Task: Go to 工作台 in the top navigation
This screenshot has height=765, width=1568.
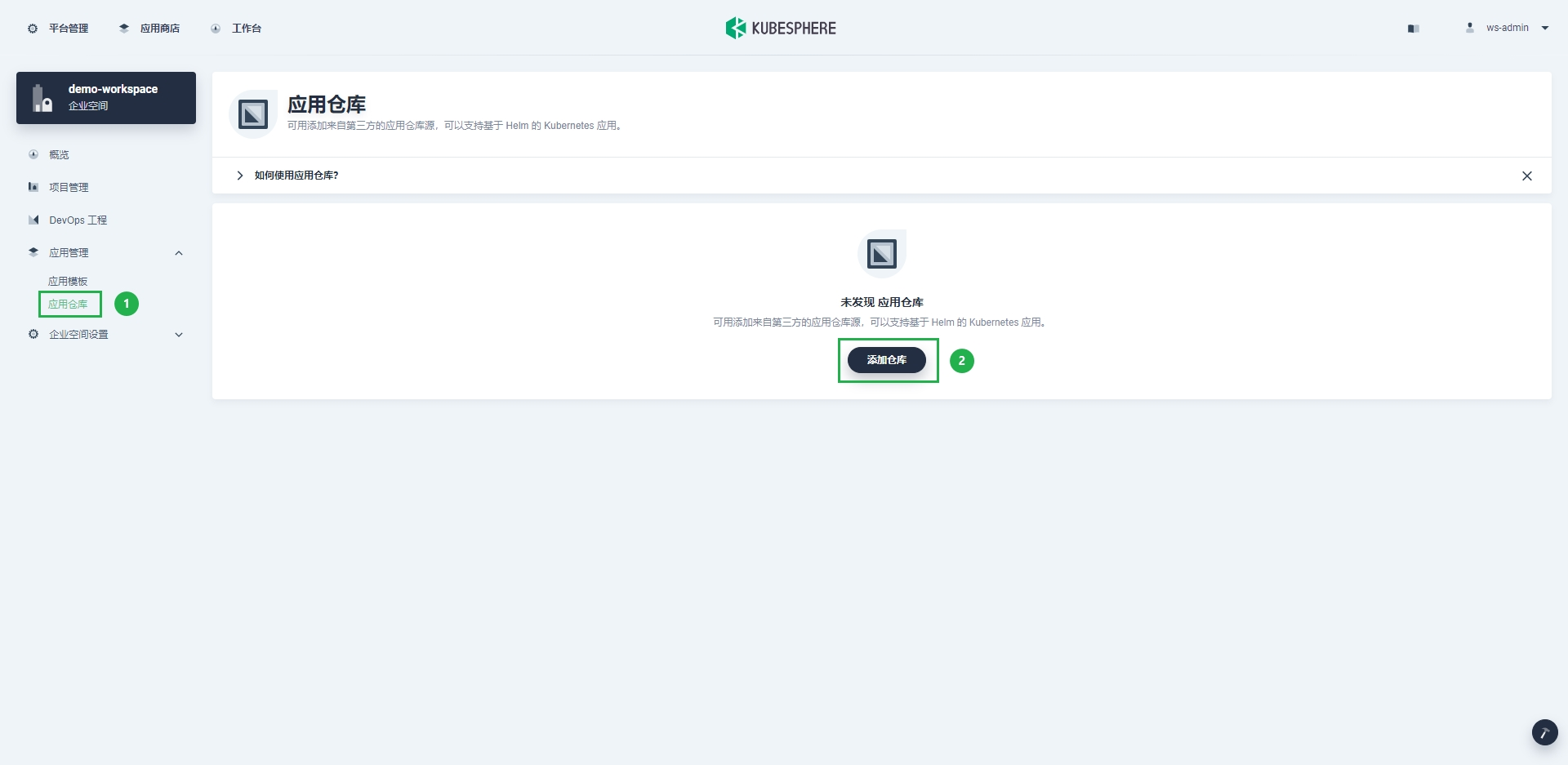Action: tap(247, 29)
